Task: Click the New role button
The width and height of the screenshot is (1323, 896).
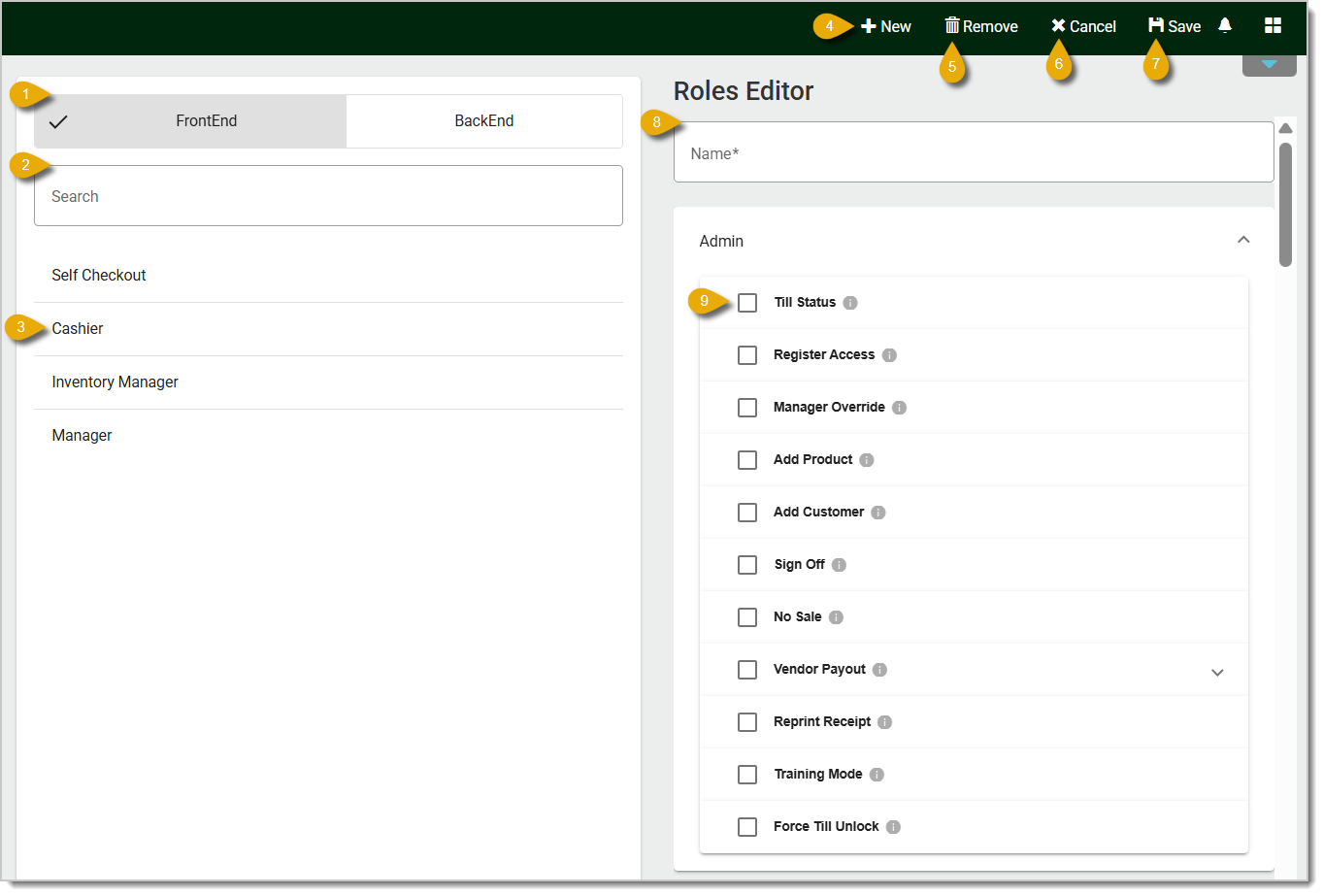Action: [x=886, y=26]
